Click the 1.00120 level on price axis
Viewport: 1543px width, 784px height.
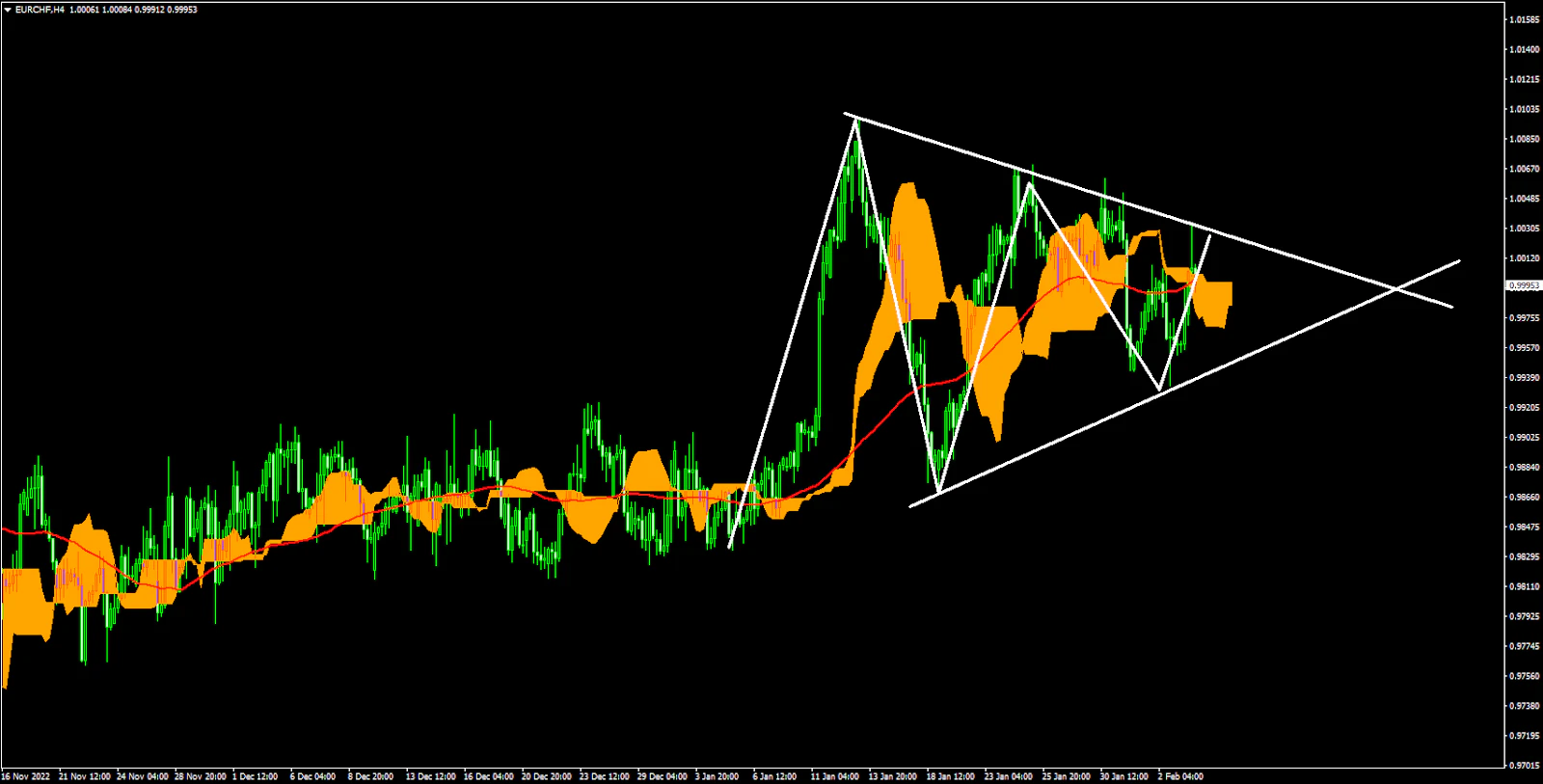[x=1524, y=258]
